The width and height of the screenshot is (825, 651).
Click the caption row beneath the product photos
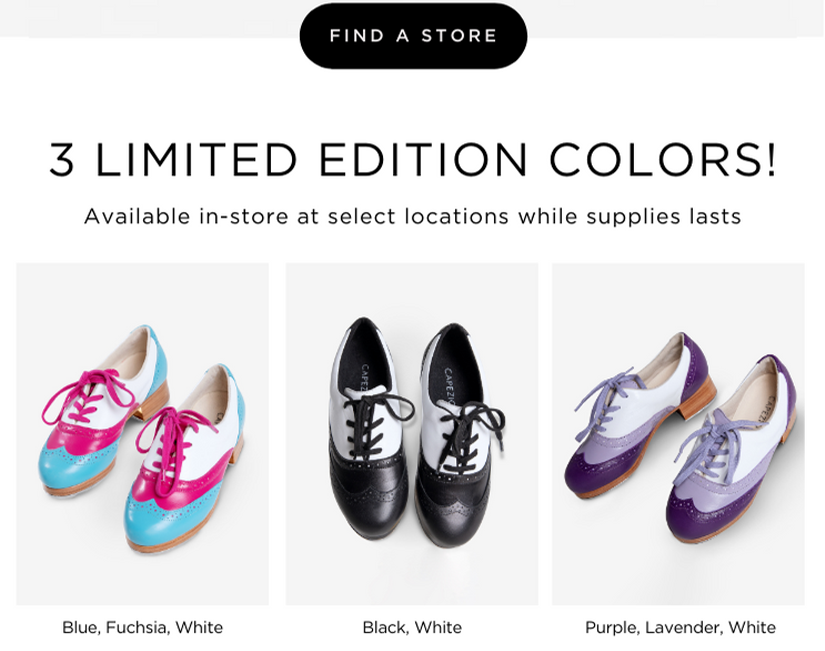[x=412, y=629]
